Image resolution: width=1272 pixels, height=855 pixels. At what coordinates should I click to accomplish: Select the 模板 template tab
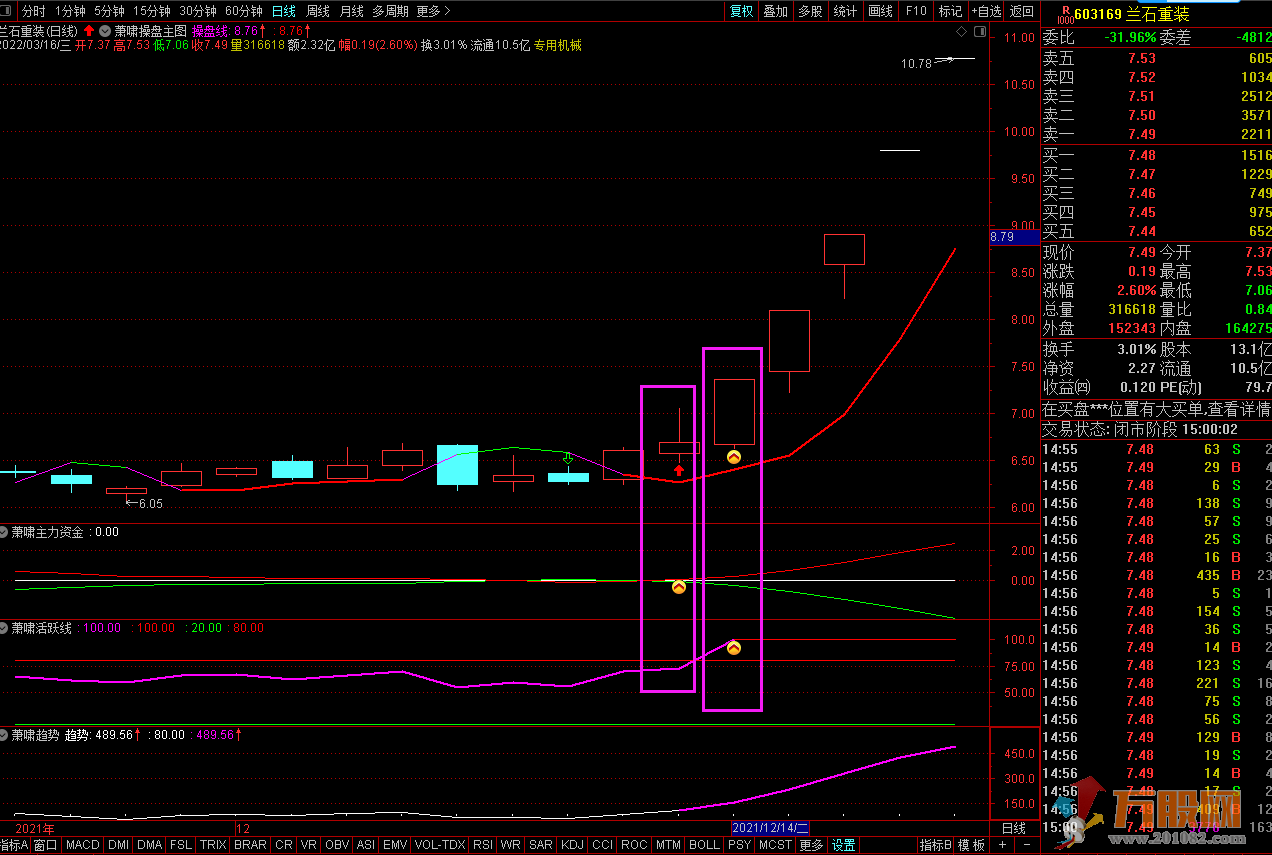[x=971, y=845]
